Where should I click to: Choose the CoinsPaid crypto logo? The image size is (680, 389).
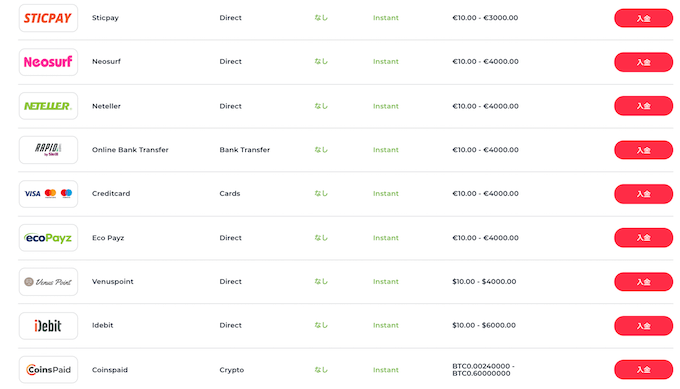[x=48, y=369]
